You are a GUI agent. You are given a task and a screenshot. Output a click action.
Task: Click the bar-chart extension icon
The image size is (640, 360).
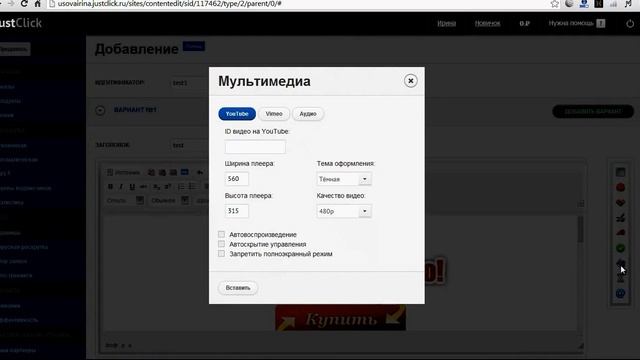coord(613,4)
